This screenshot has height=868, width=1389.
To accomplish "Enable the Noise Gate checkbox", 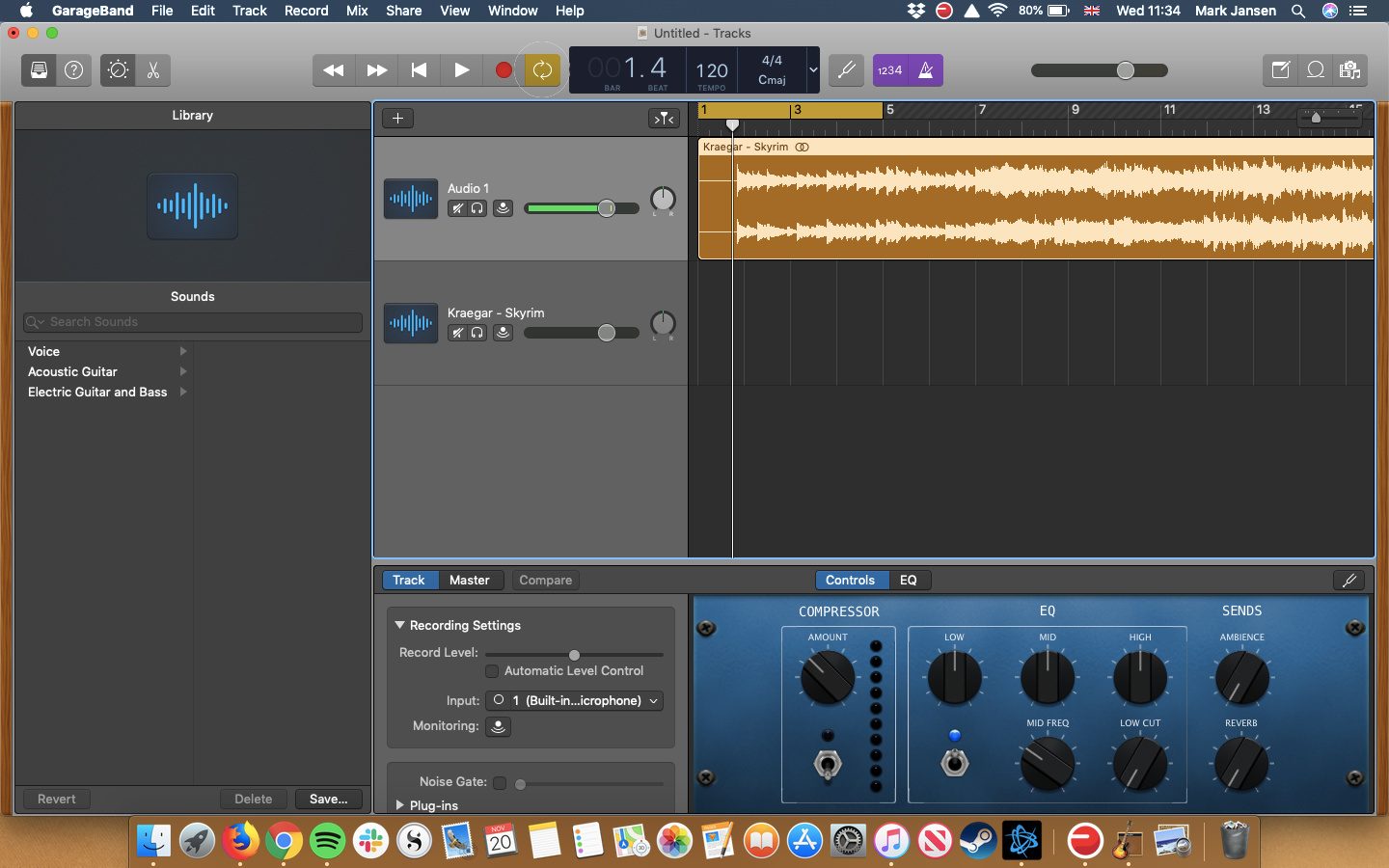I will [x=500, y=782].
